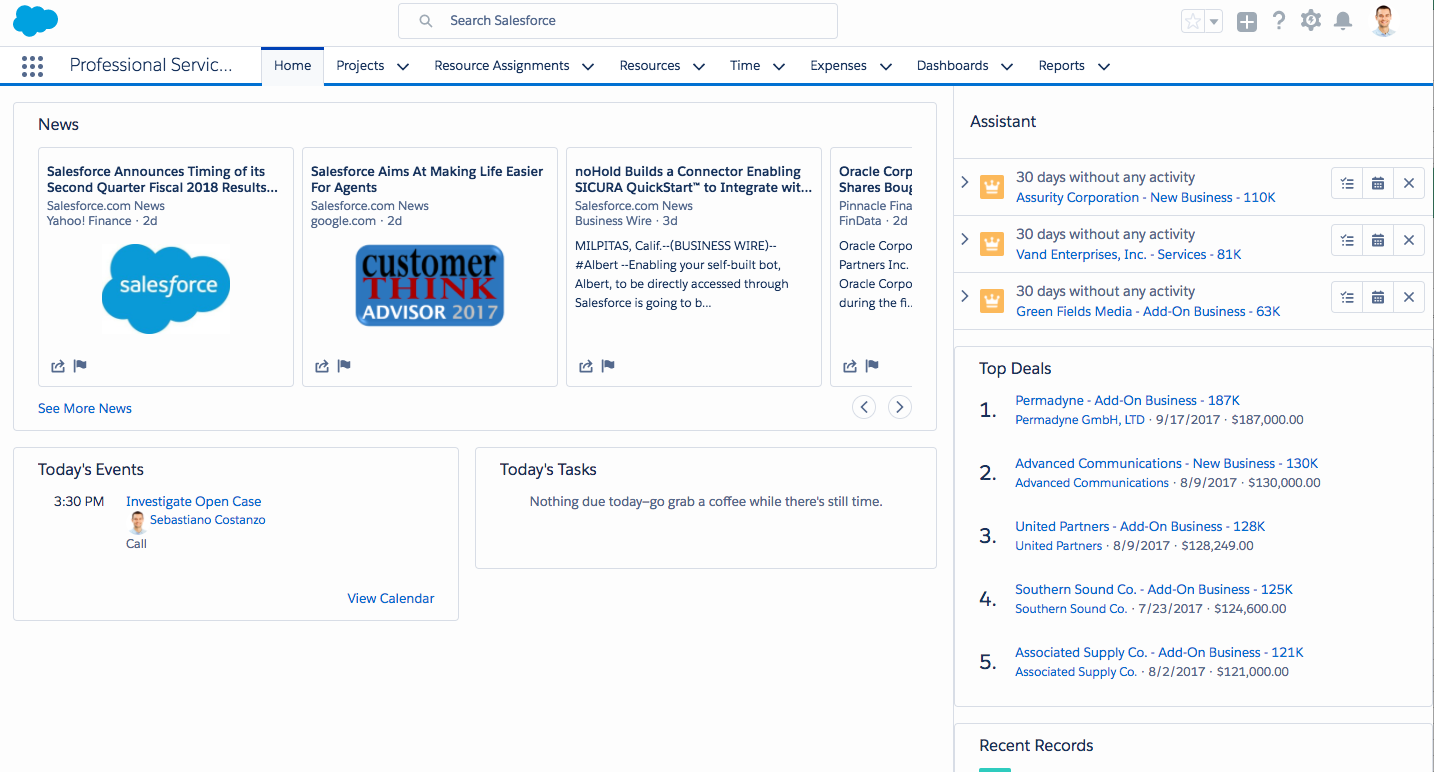Click the See More News link
1434x772 pixels.
85,408
